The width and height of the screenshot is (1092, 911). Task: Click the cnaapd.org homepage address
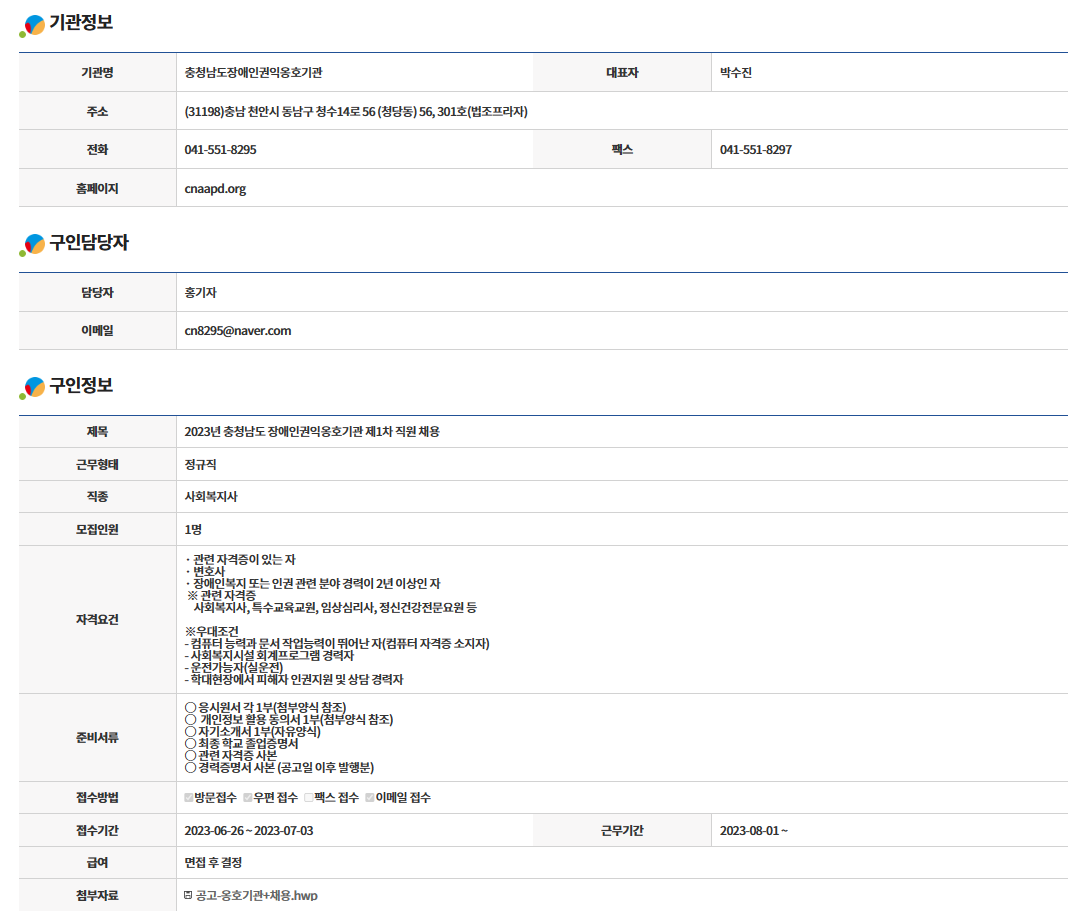pyautogui.click(x=215, y=188)
